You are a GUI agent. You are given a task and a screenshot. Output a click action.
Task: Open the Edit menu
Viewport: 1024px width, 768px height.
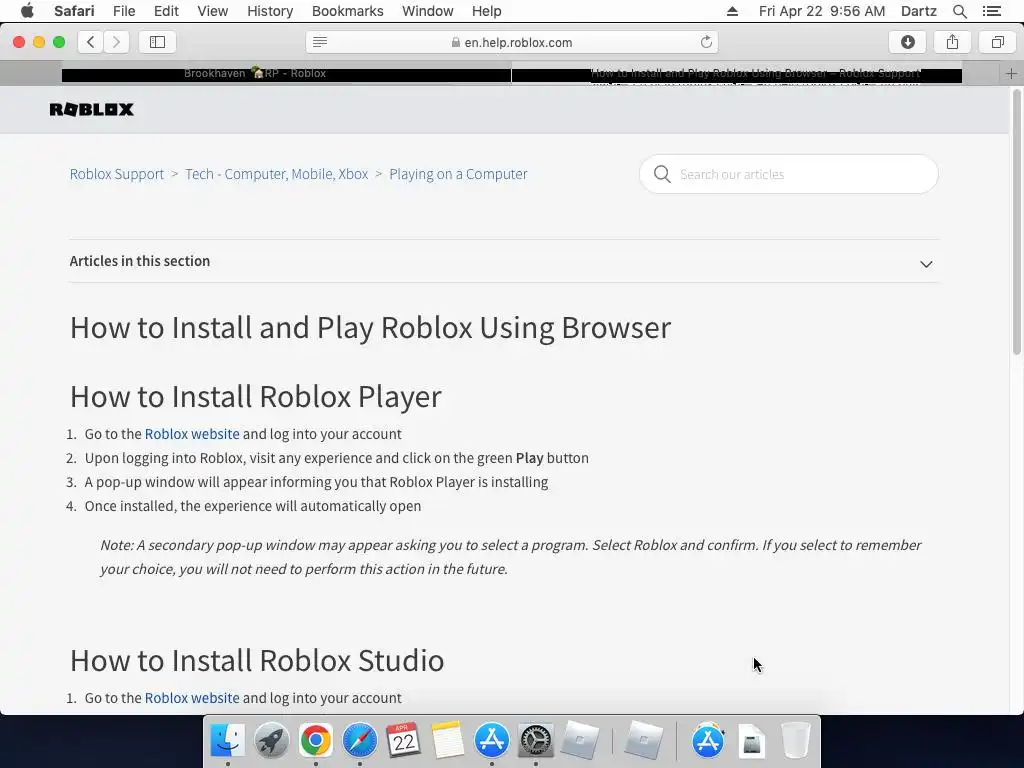[x=167, y=11]
